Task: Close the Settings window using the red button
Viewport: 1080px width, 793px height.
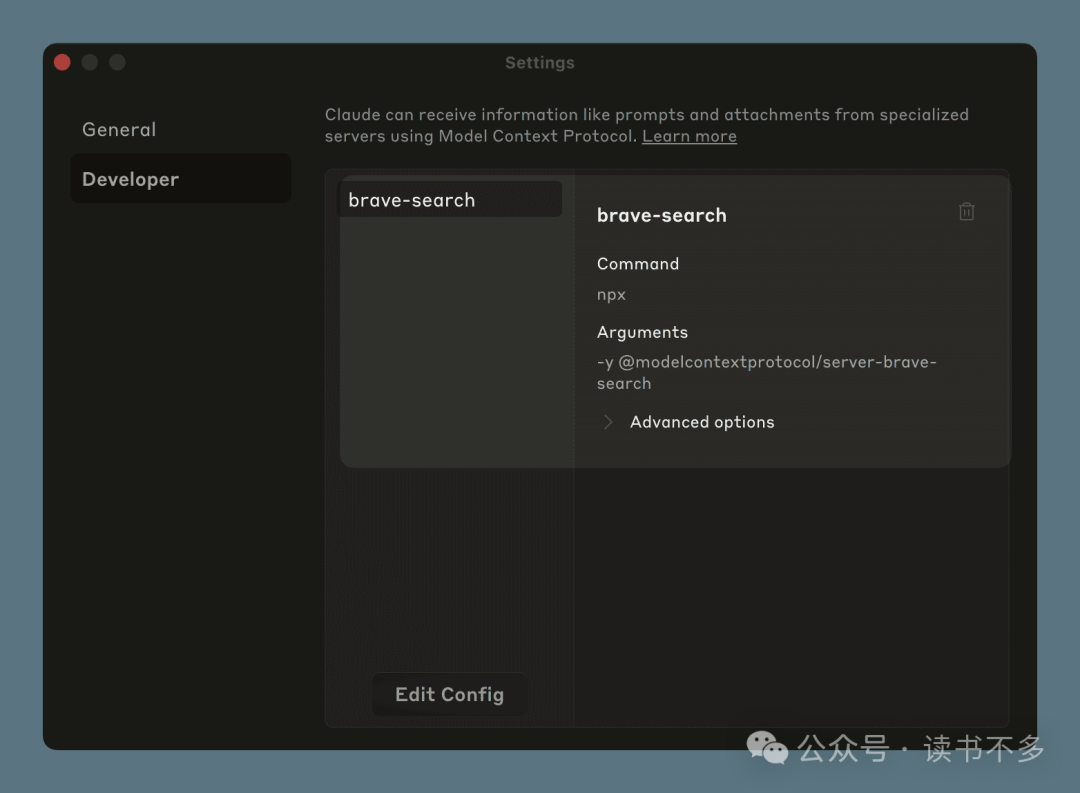Action: tap(62, 63)
